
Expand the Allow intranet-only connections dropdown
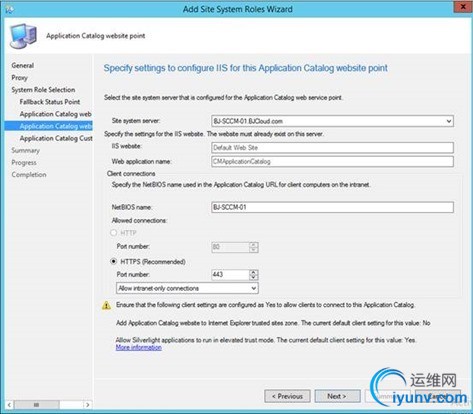point(254,288)
